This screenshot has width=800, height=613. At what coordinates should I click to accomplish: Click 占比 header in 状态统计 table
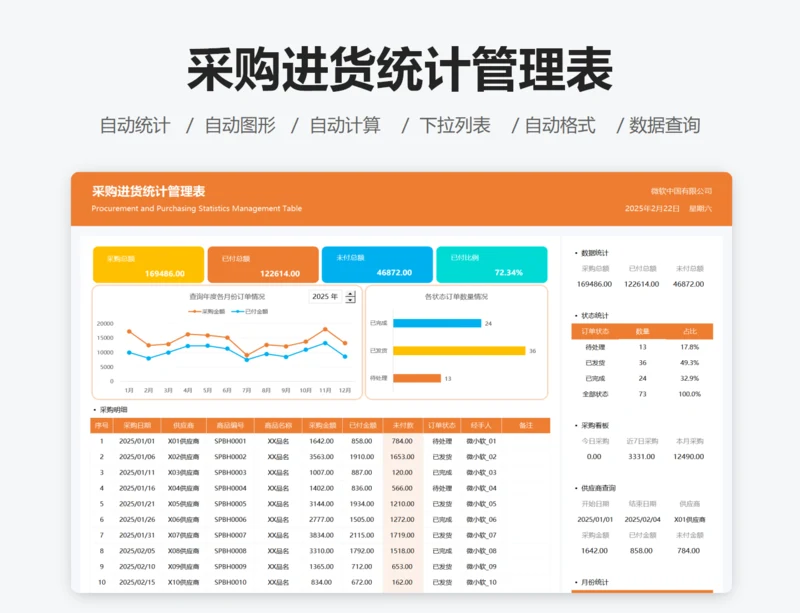pos(689,331)
